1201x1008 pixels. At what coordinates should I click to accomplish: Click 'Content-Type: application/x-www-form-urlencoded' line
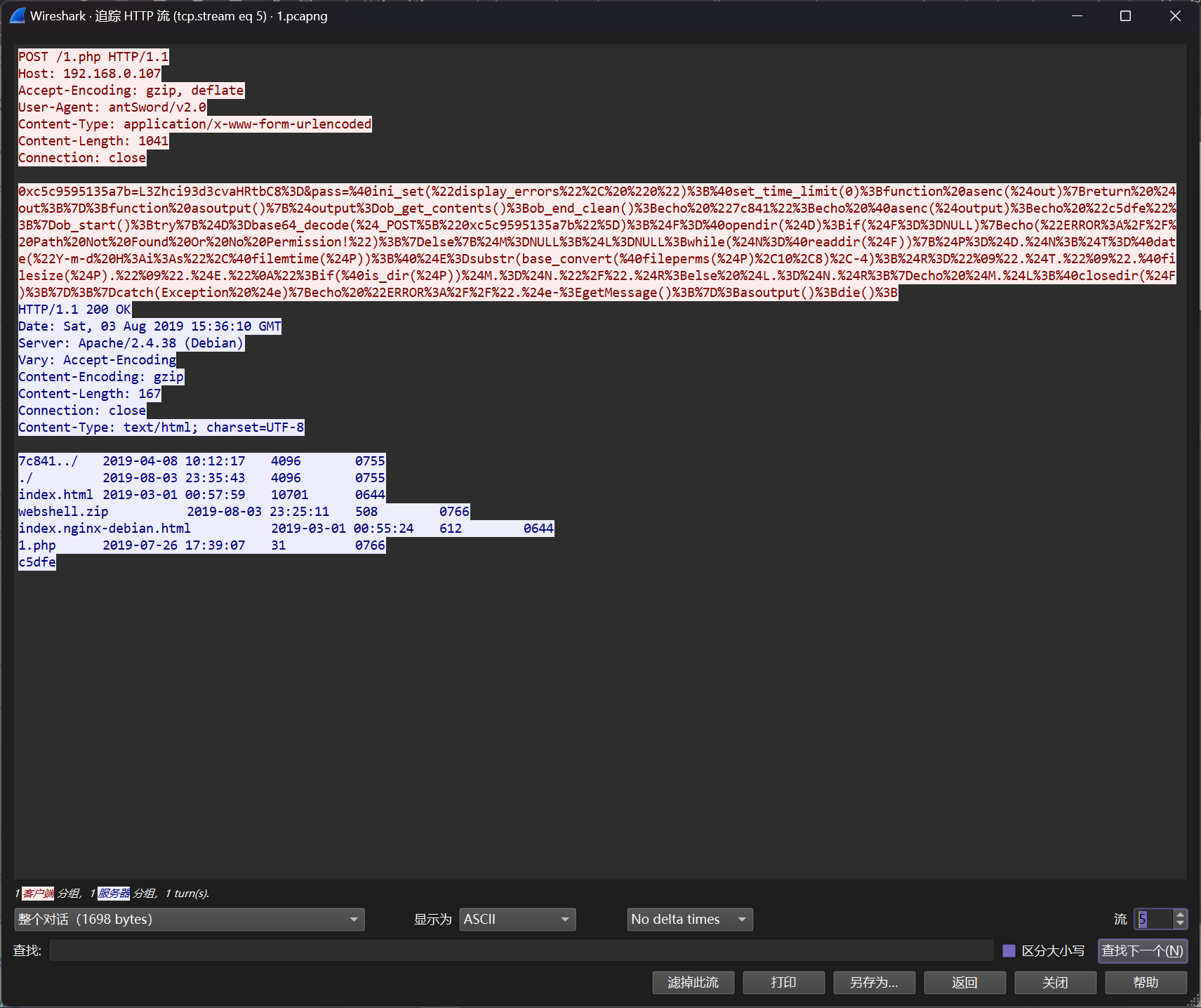[195, 124]
